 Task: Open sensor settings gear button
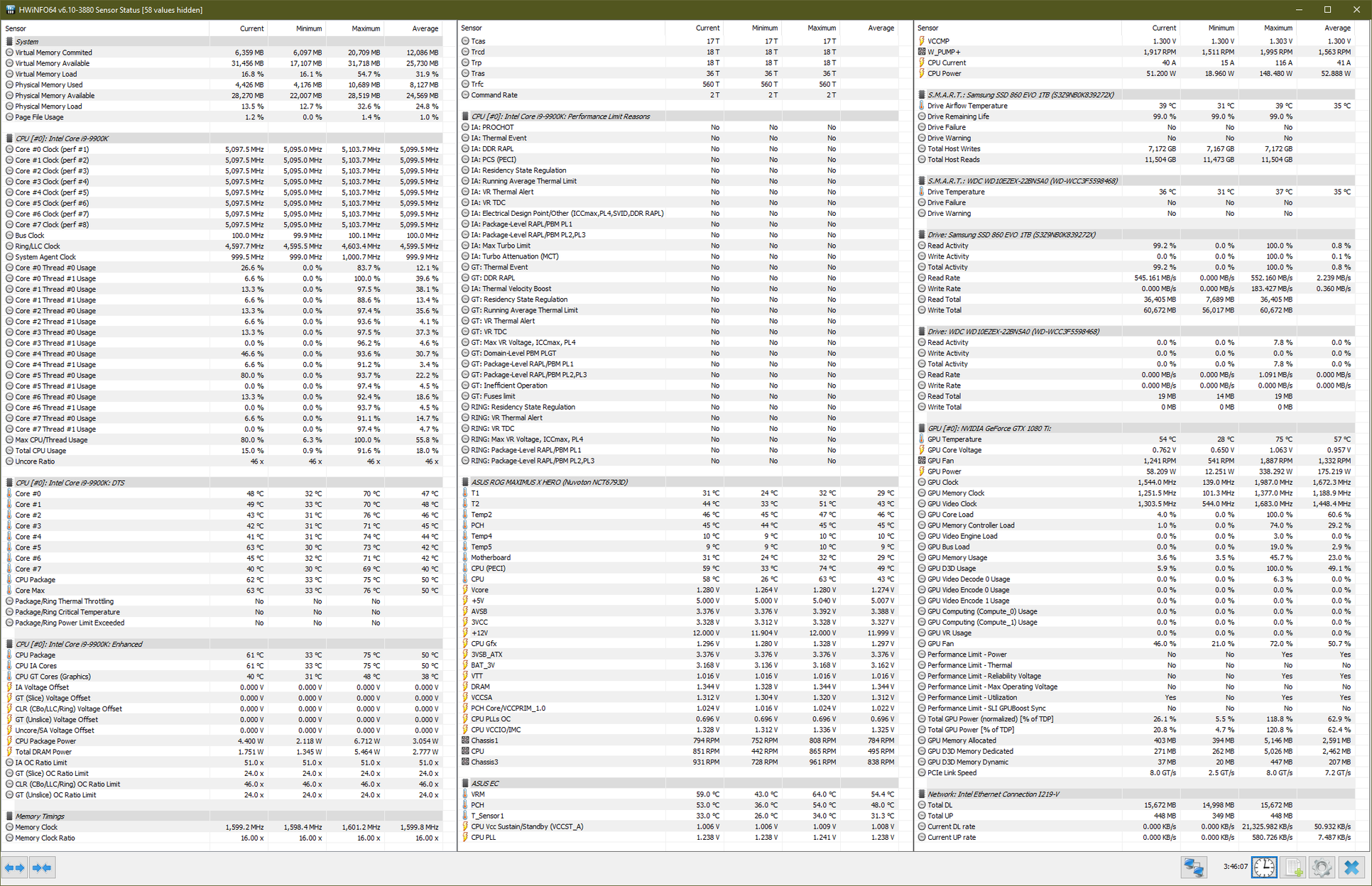pyautogui.click(x=1322, y=868)
